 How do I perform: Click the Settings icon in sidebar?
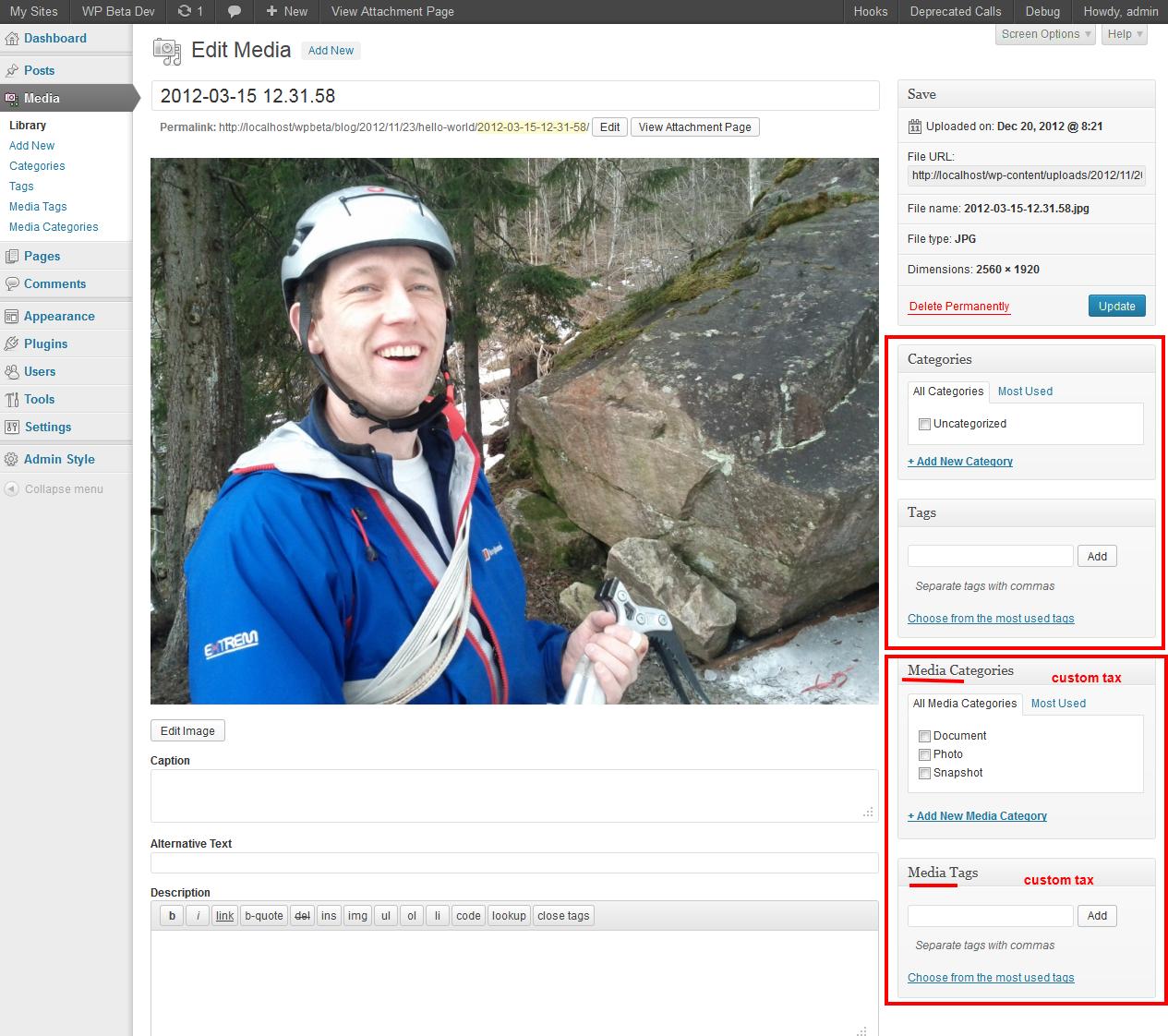click(11, 427)
